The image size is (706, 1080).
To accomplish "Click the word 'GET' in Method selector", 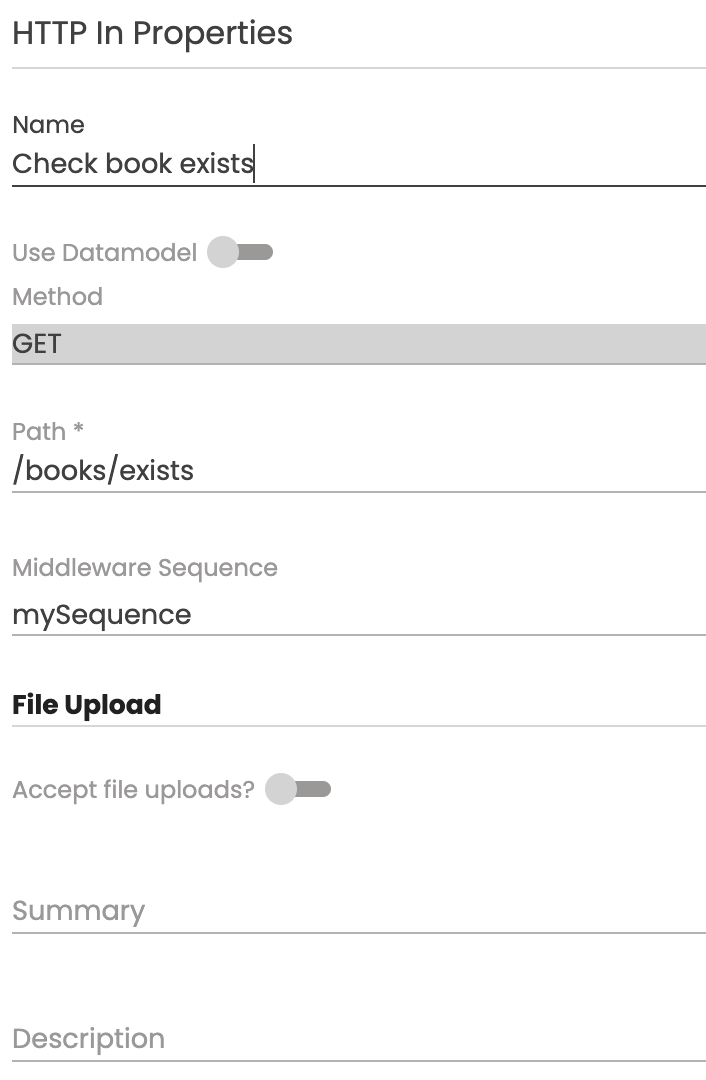I will click(37, 344).
